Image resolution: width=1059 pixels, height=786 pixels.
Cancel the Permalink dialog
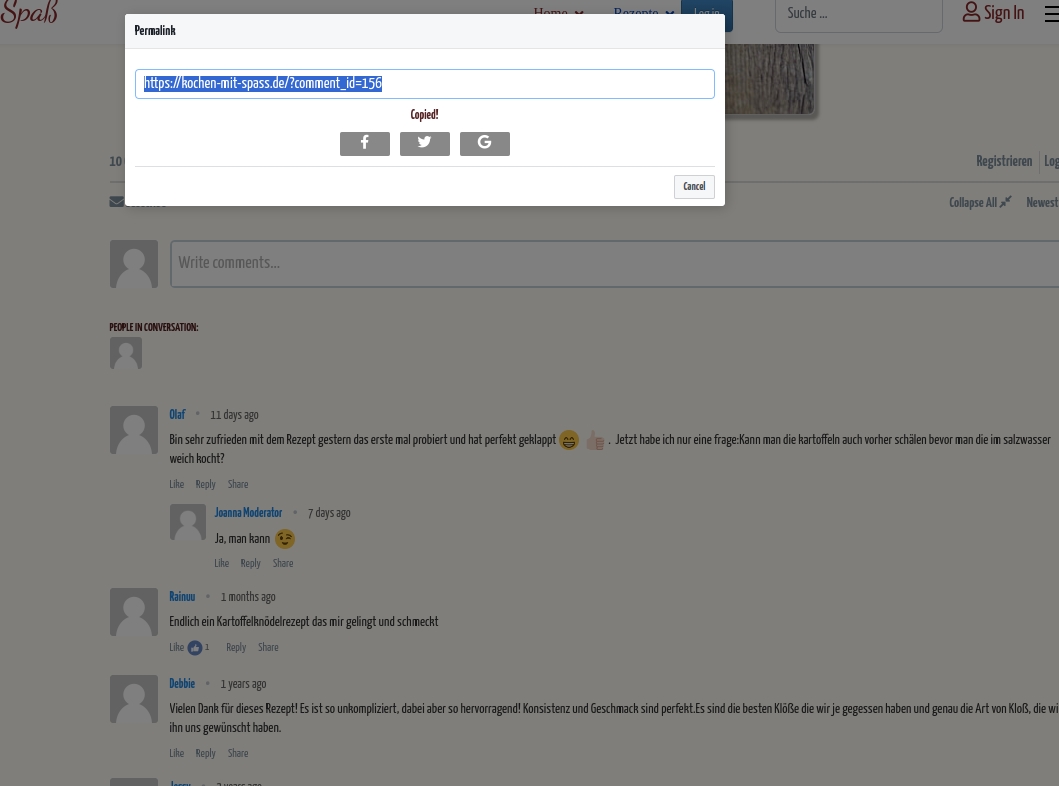(694, 186)
